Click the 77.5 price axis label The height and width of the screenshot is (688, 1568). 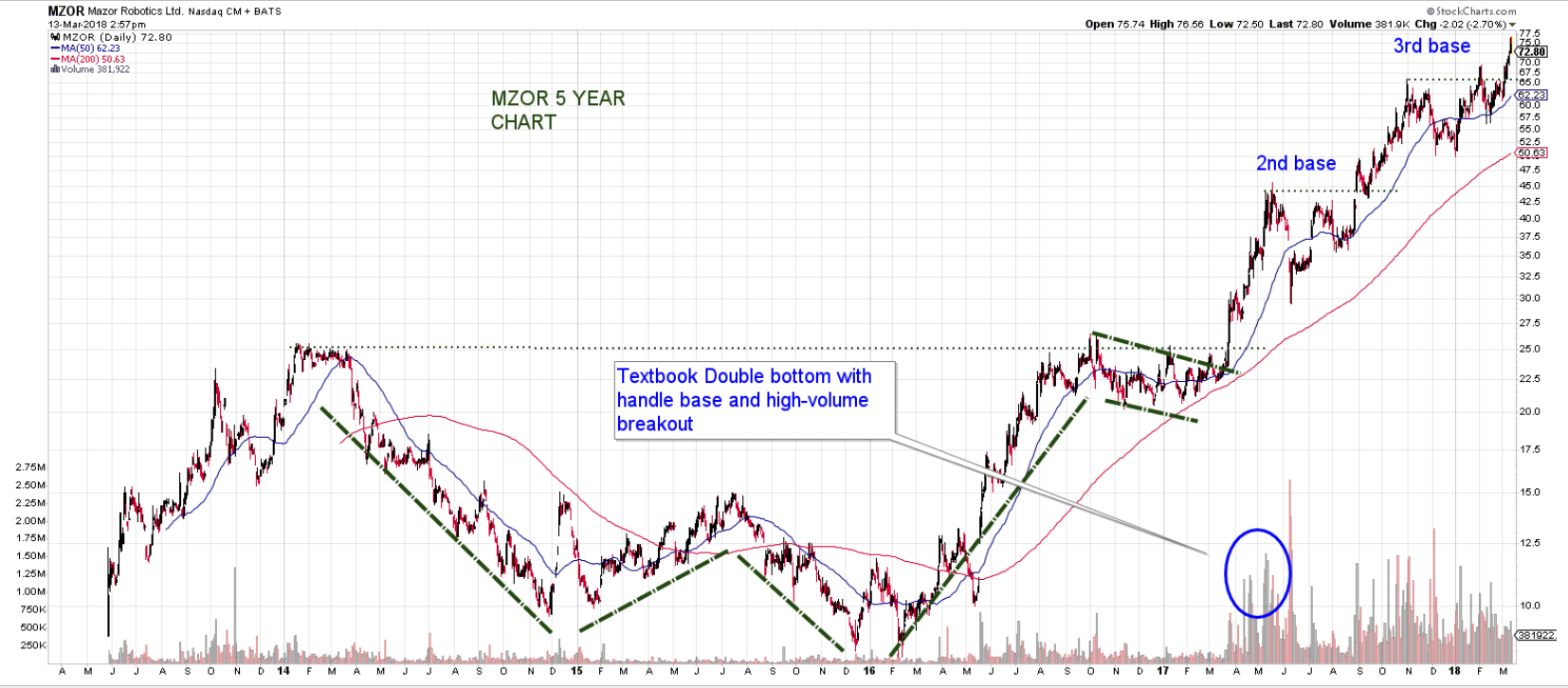point(1529,33)
